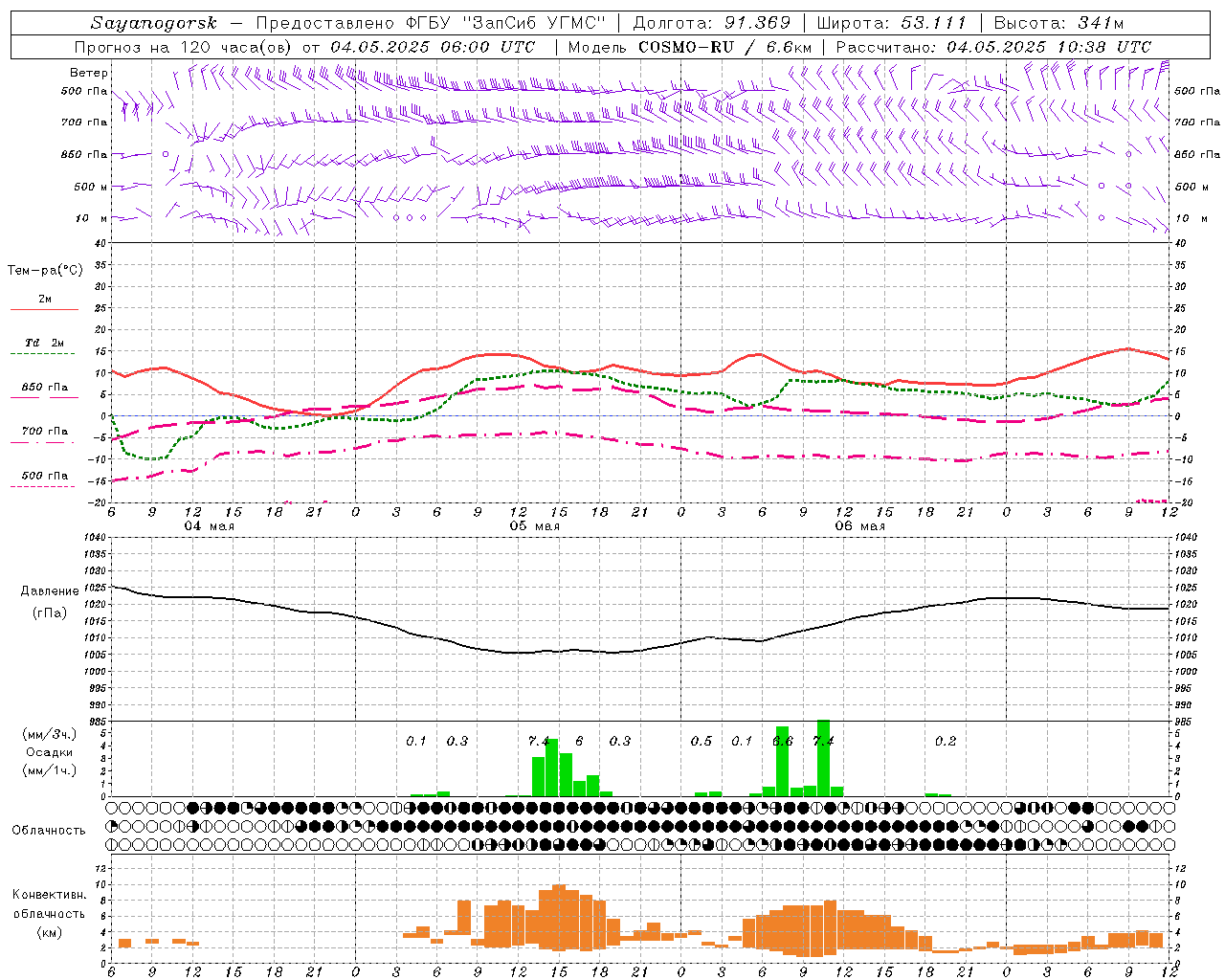
Task: Click the 'Давление' pressure panel label
Action: [x=49, y=591]
